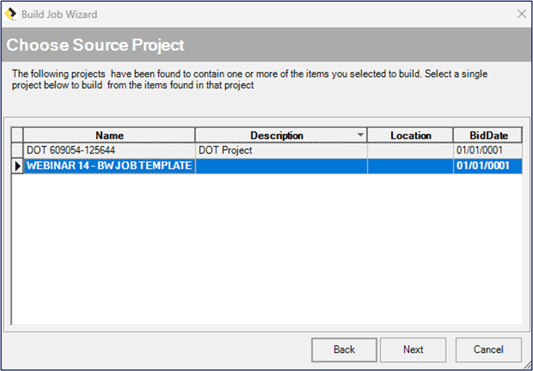533x371 pixels.
Task: Click the grid's top-left select-all corner cell
Action: (x=17, y=135)
